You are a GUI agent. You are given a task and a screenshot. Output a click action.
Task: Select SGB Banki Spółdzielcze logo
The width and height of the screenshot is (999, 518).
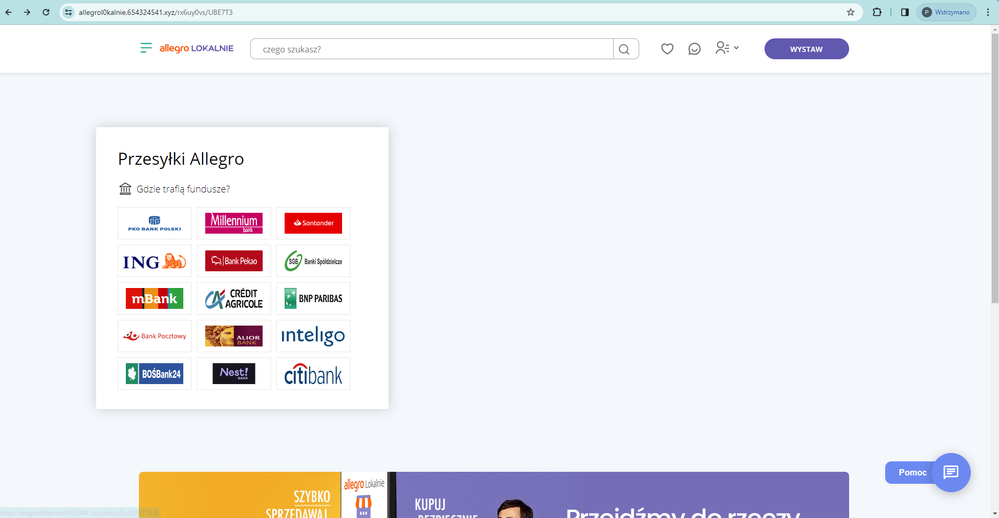point(313,261)
